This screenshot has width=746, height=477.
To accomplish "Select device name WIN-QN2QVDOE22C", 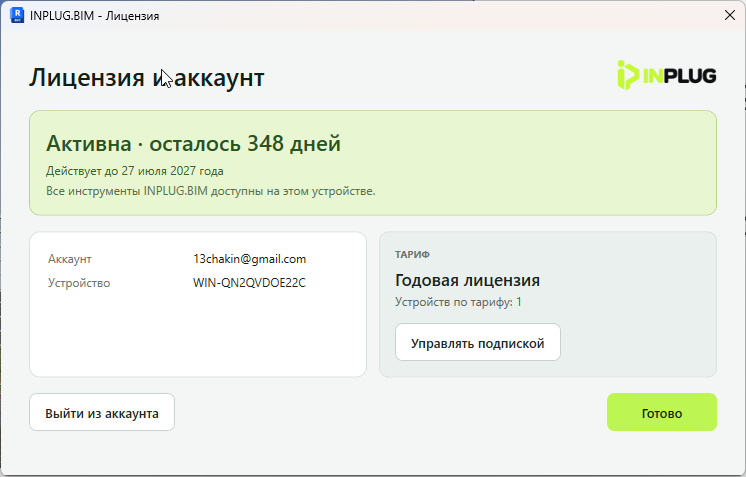I will click(249, 283).
